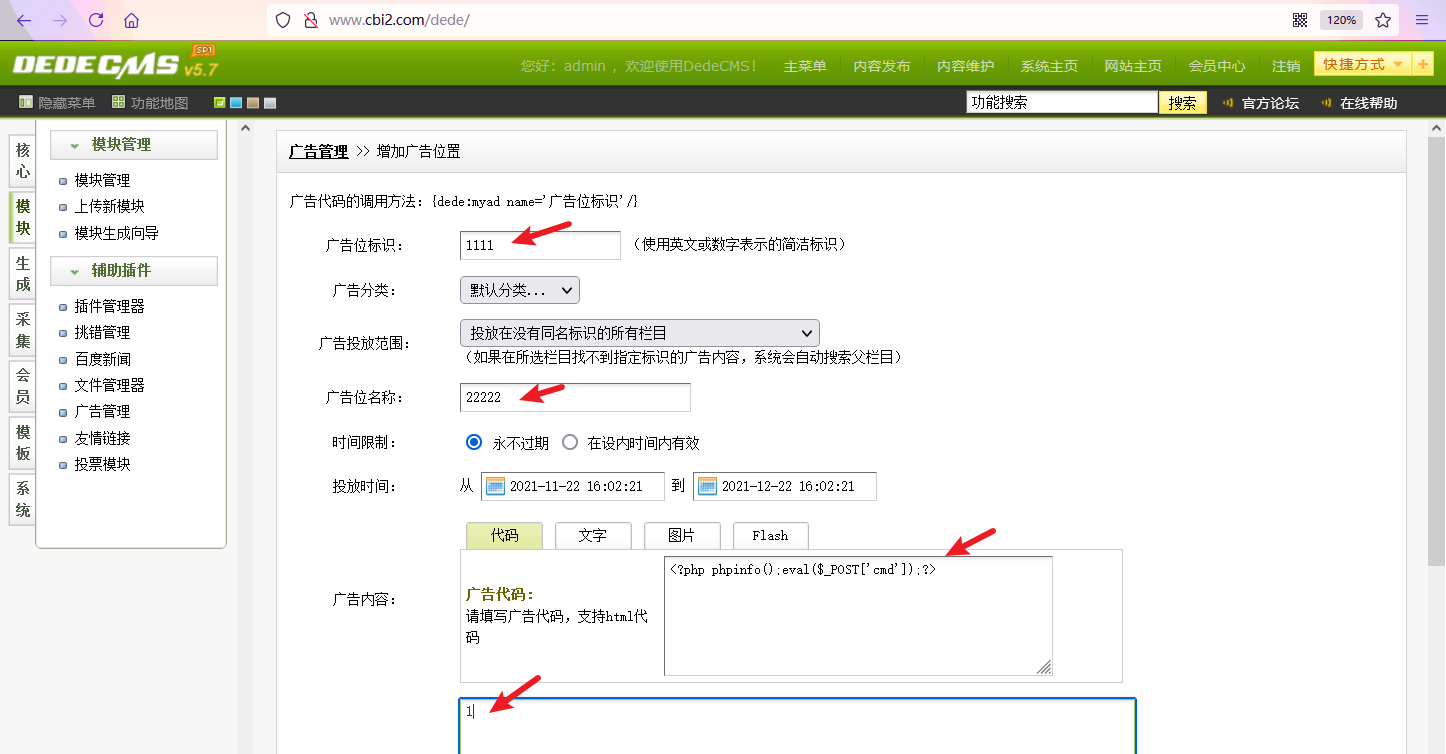Select the tan theme color swatch

pos(253,103)
